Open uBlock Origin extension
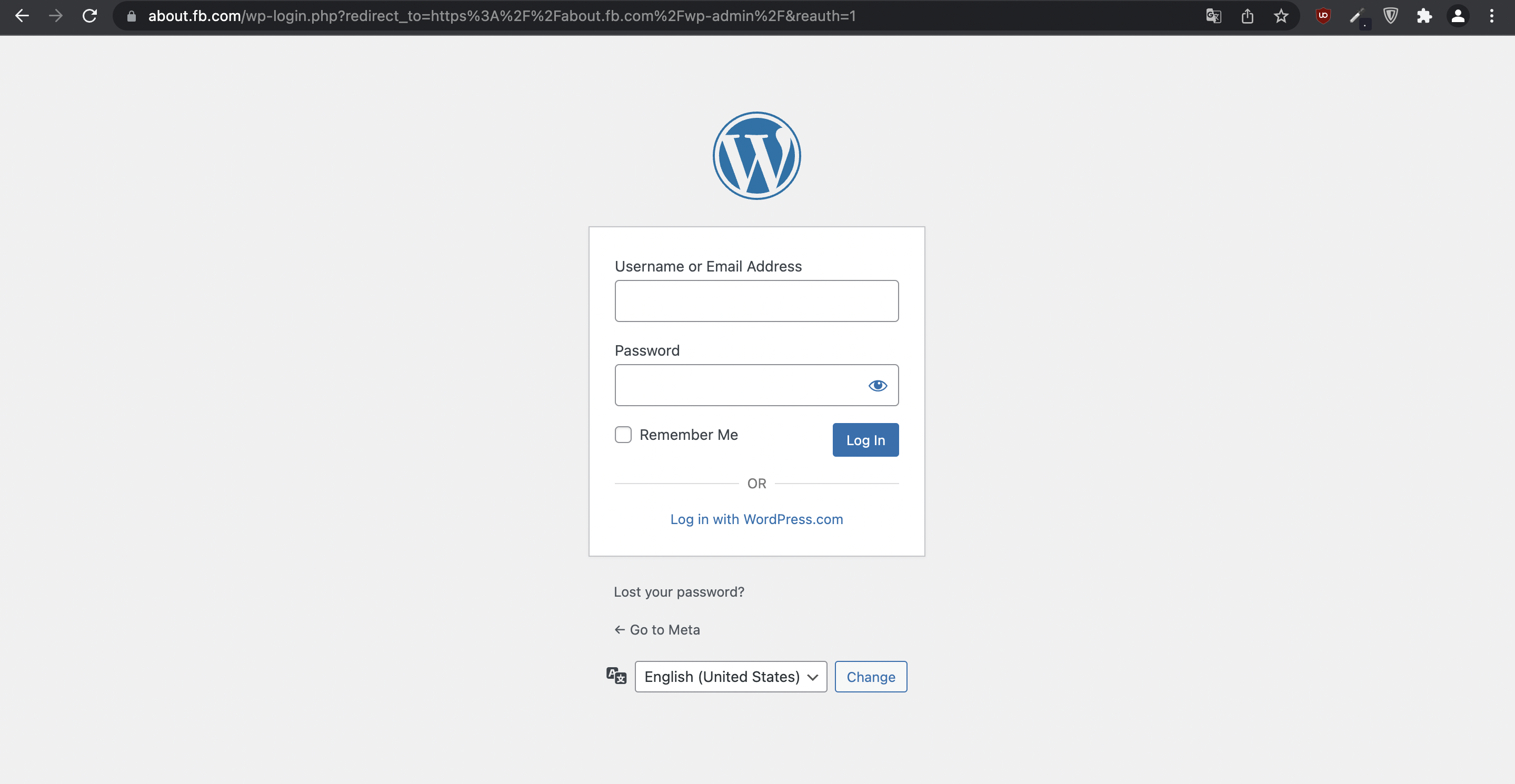This screenshot has height=784, width=1515. [1323, 16]
